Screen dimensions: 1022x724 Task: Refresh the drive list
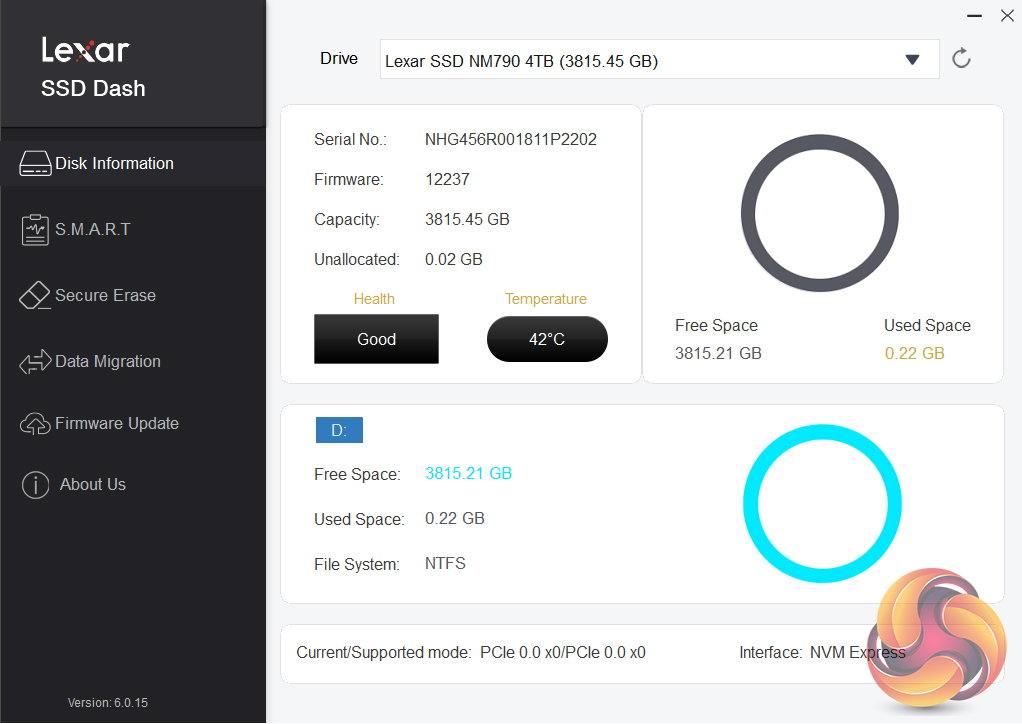961,59
